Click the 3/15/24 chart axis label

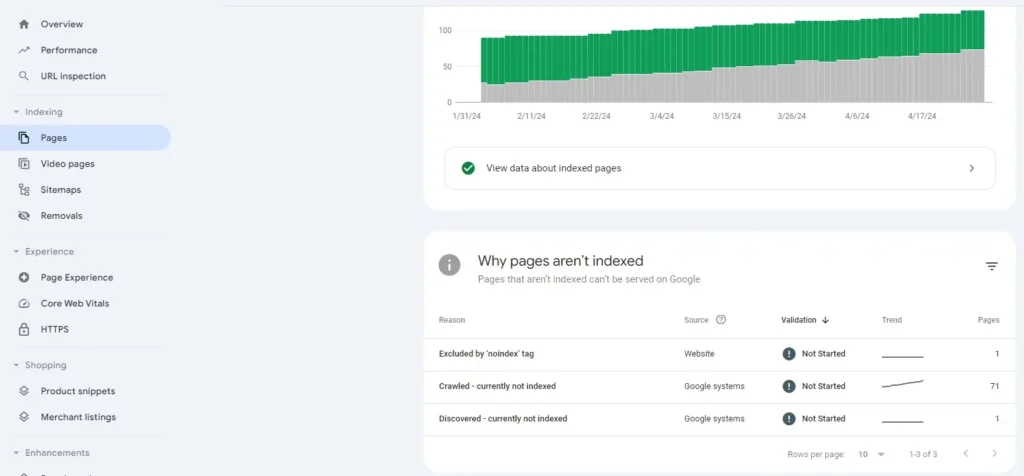pos(726,116)
